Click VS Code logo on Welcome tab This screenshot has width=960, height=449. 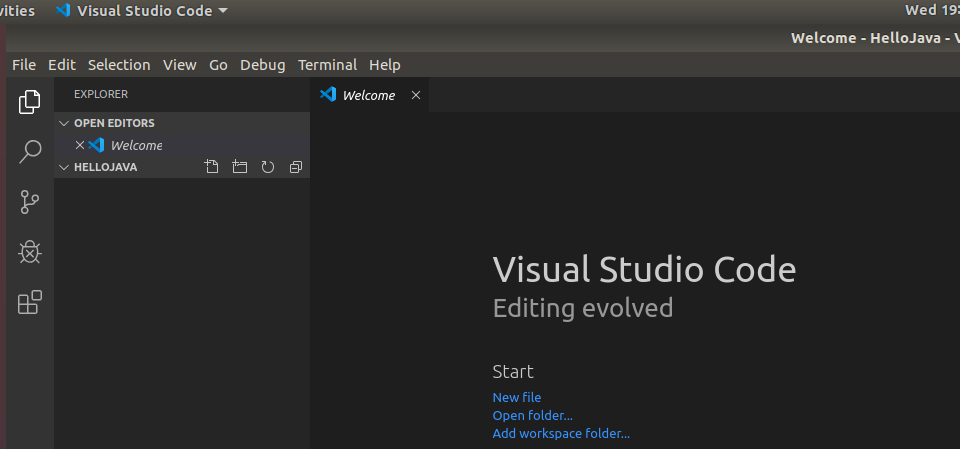[x=328, y=94]
